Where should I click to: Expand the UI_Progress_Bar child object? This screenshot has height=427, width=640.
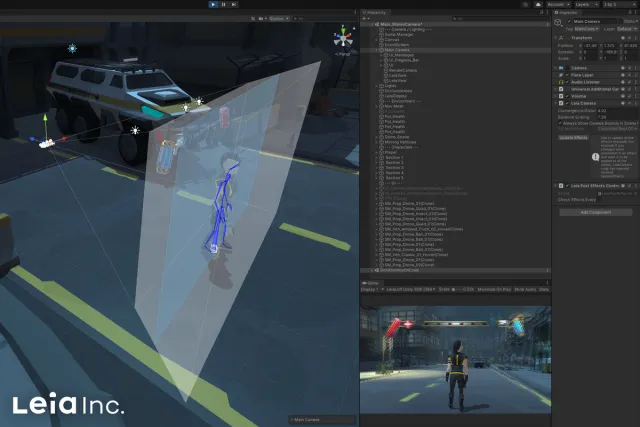(x=381, y=60)
